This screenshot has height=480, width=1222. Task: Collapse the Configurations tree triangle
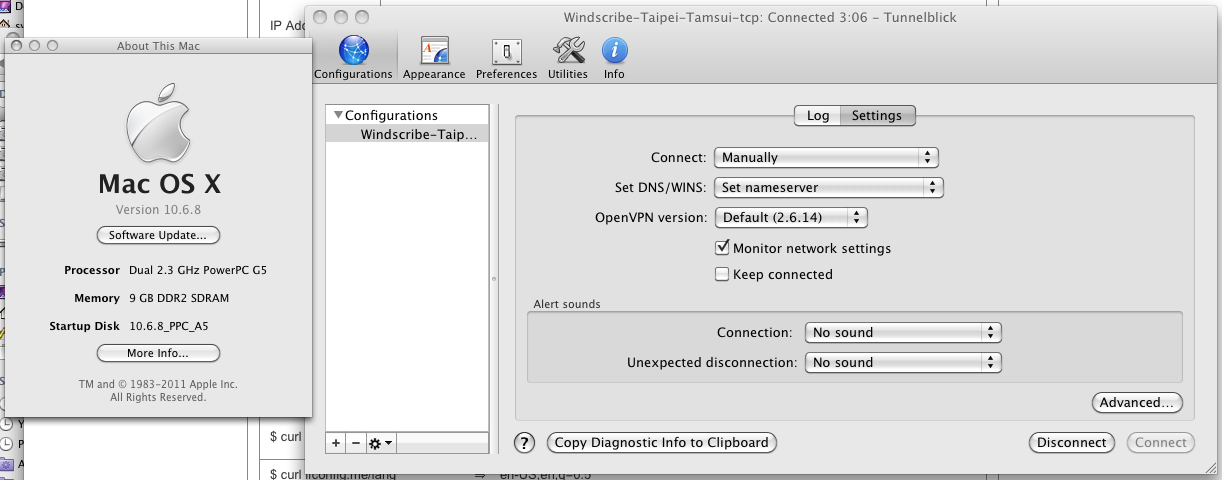[338, 115]
